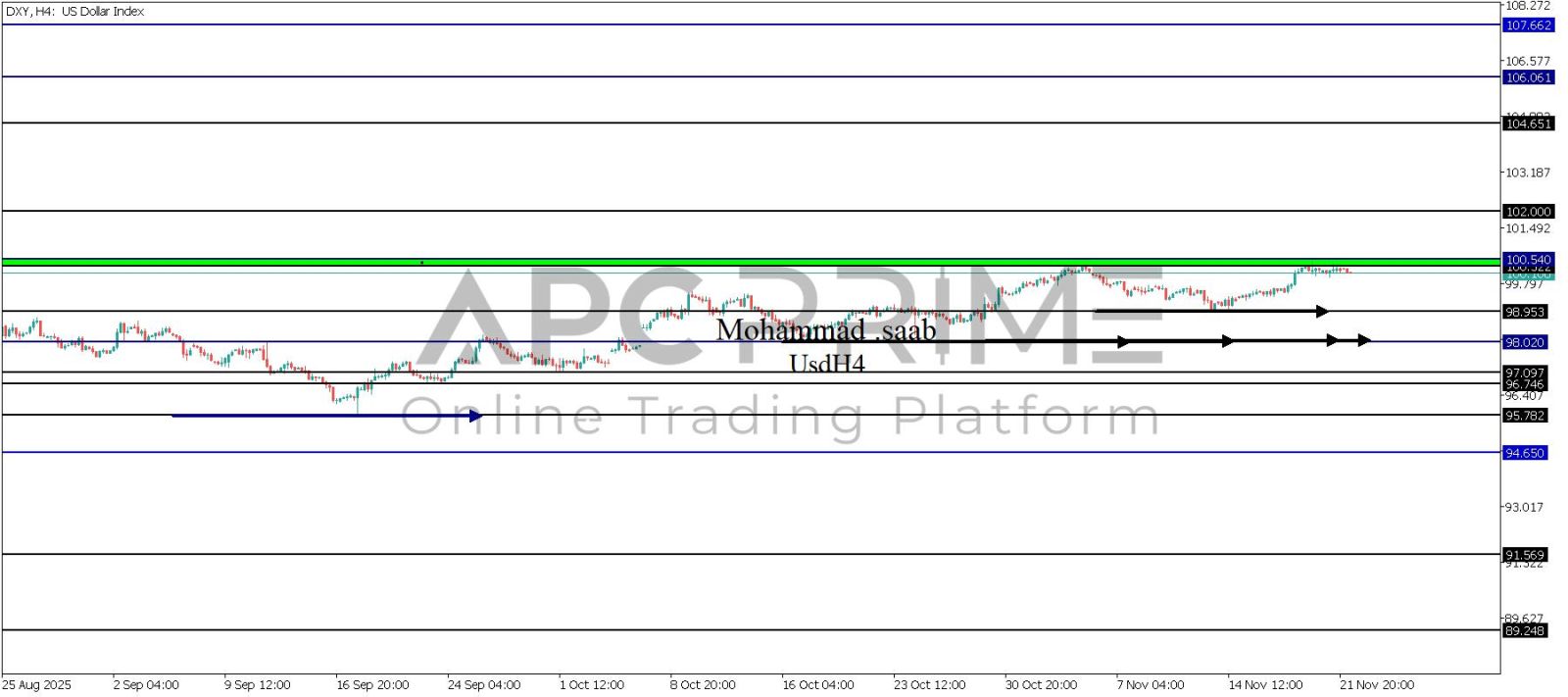Select the 102.000 price label

1528,212
